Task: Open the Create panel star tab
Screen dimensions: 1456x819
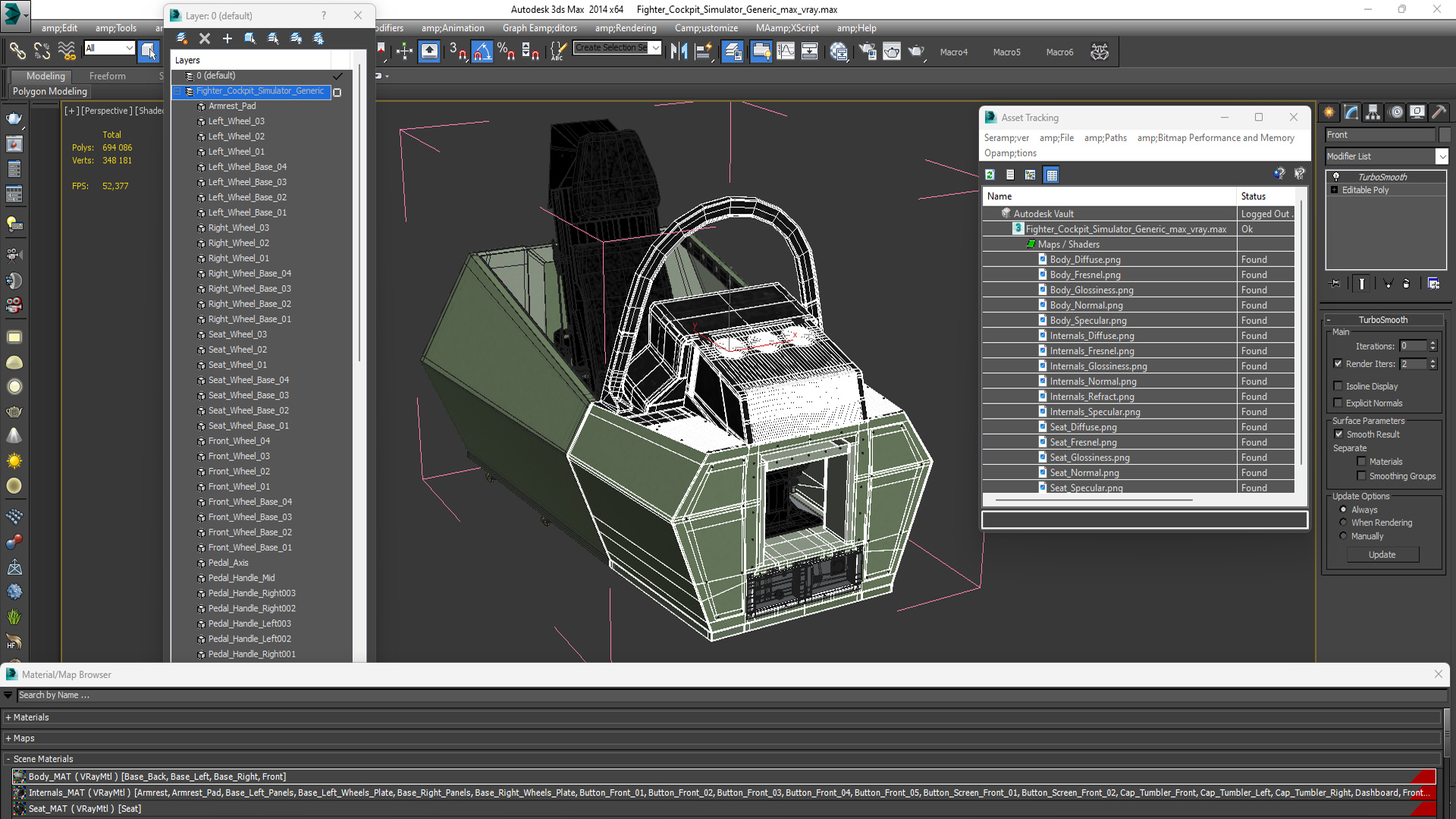Action: pos(1329,112)
